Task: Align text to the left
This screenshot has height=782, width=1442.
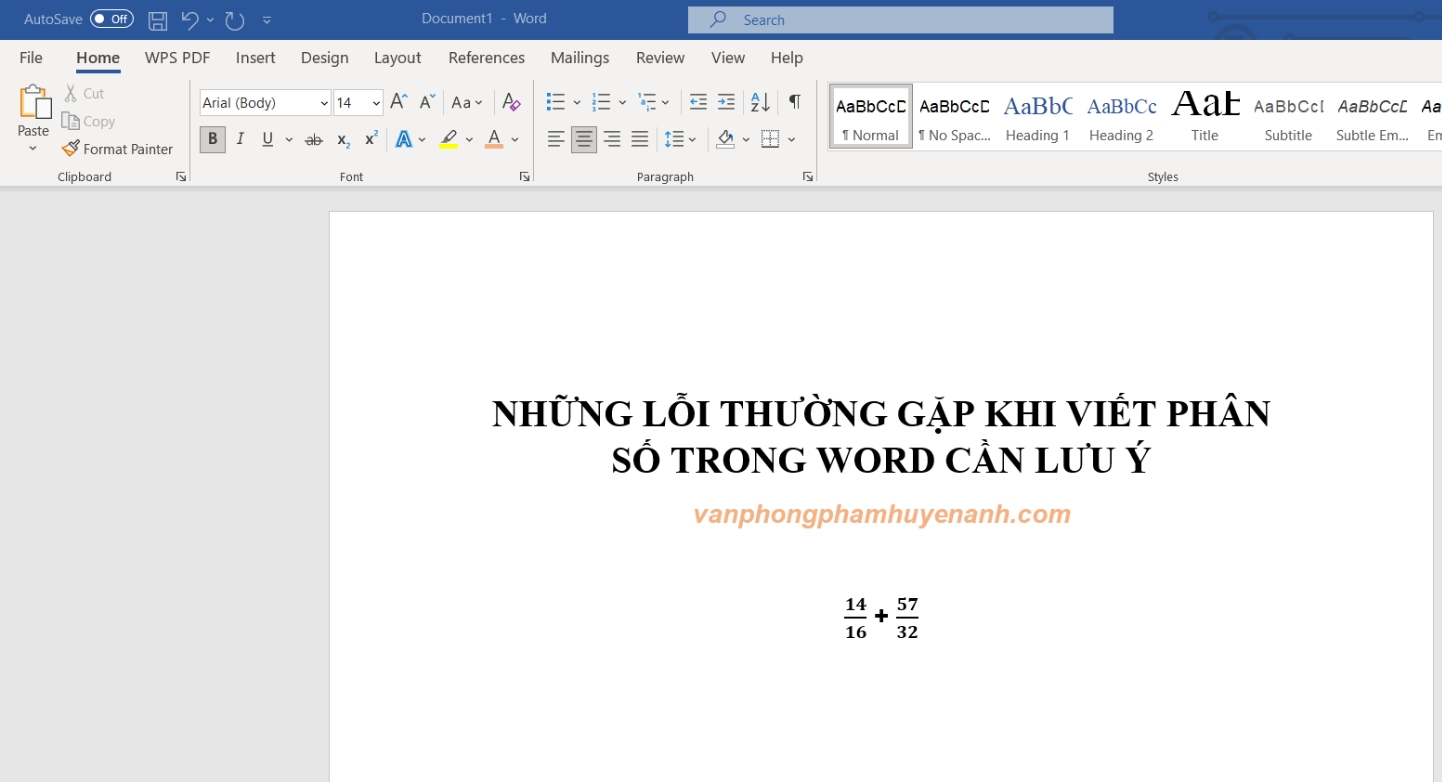Action: pyautogui.click(x=556, y=139)
